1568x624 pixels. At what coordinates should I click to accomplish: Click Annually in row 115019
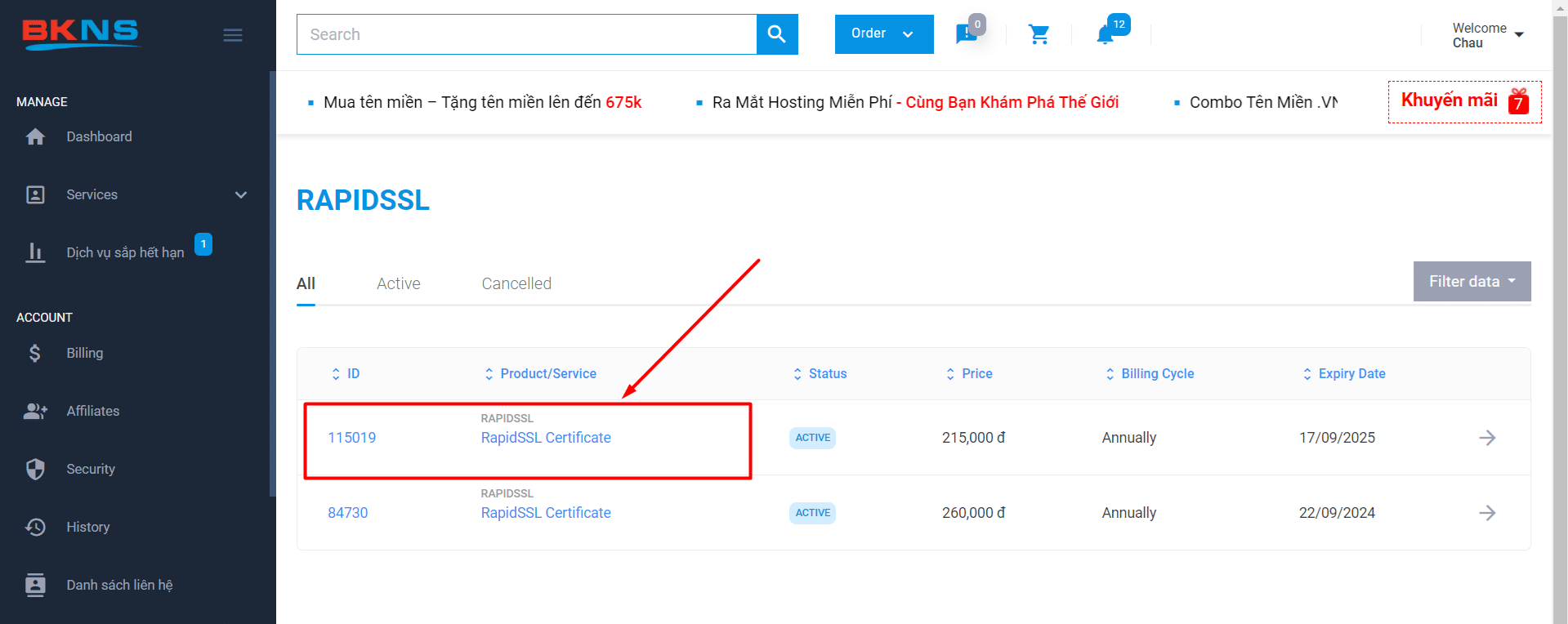point(1129,438)
